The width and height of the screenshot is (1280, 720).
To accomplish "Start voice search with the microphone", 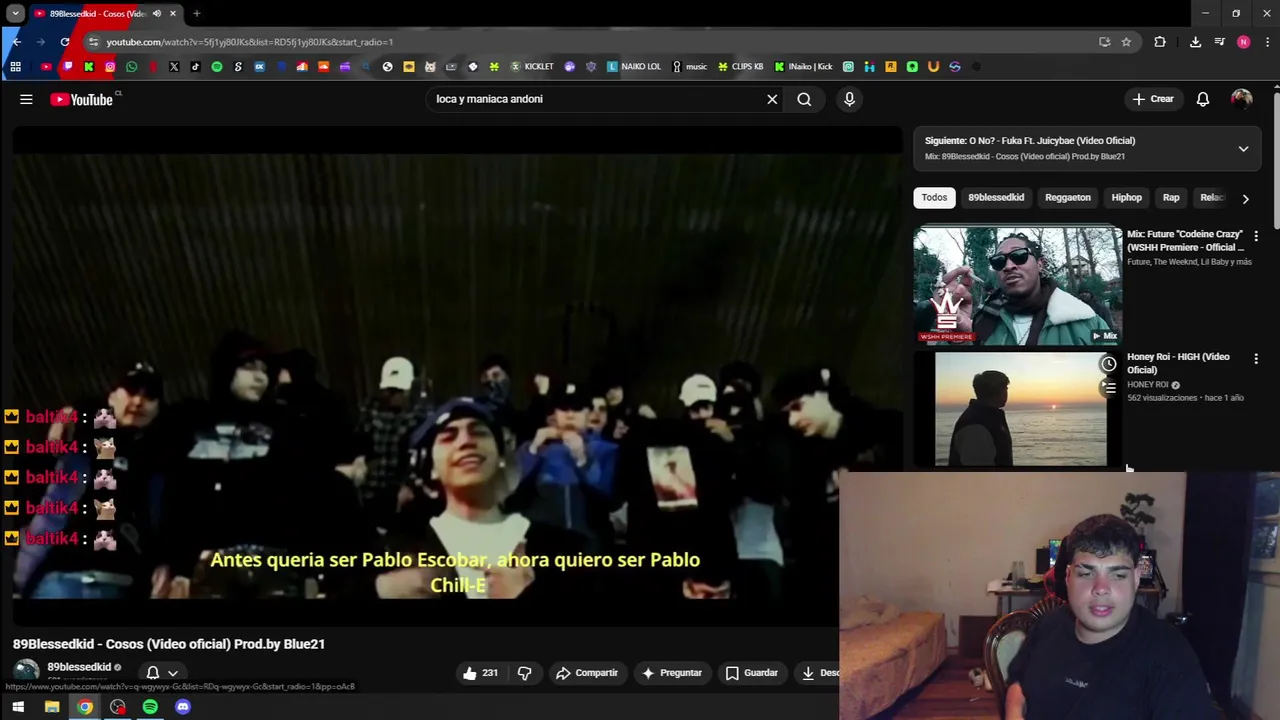I will [x=849, y=99].
